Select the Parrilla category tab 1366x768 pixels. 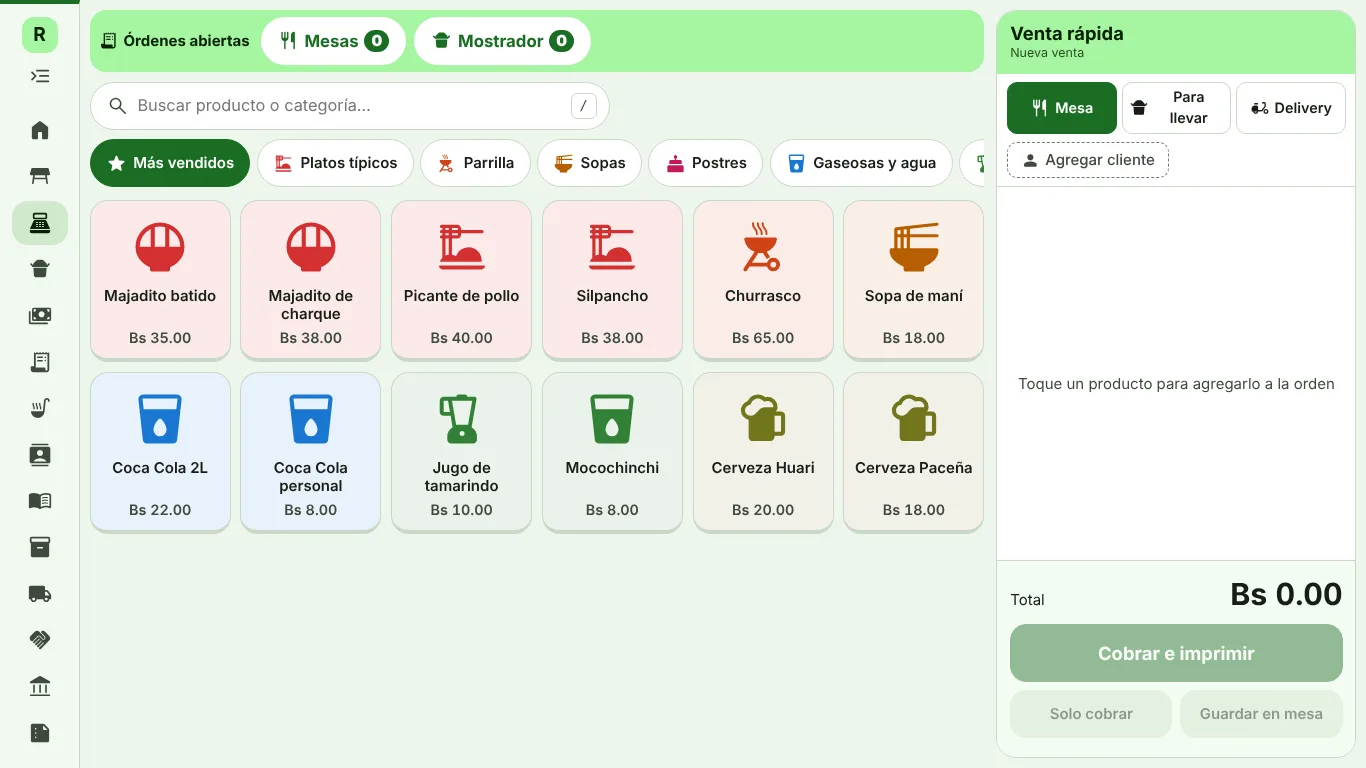pos(475,163)
